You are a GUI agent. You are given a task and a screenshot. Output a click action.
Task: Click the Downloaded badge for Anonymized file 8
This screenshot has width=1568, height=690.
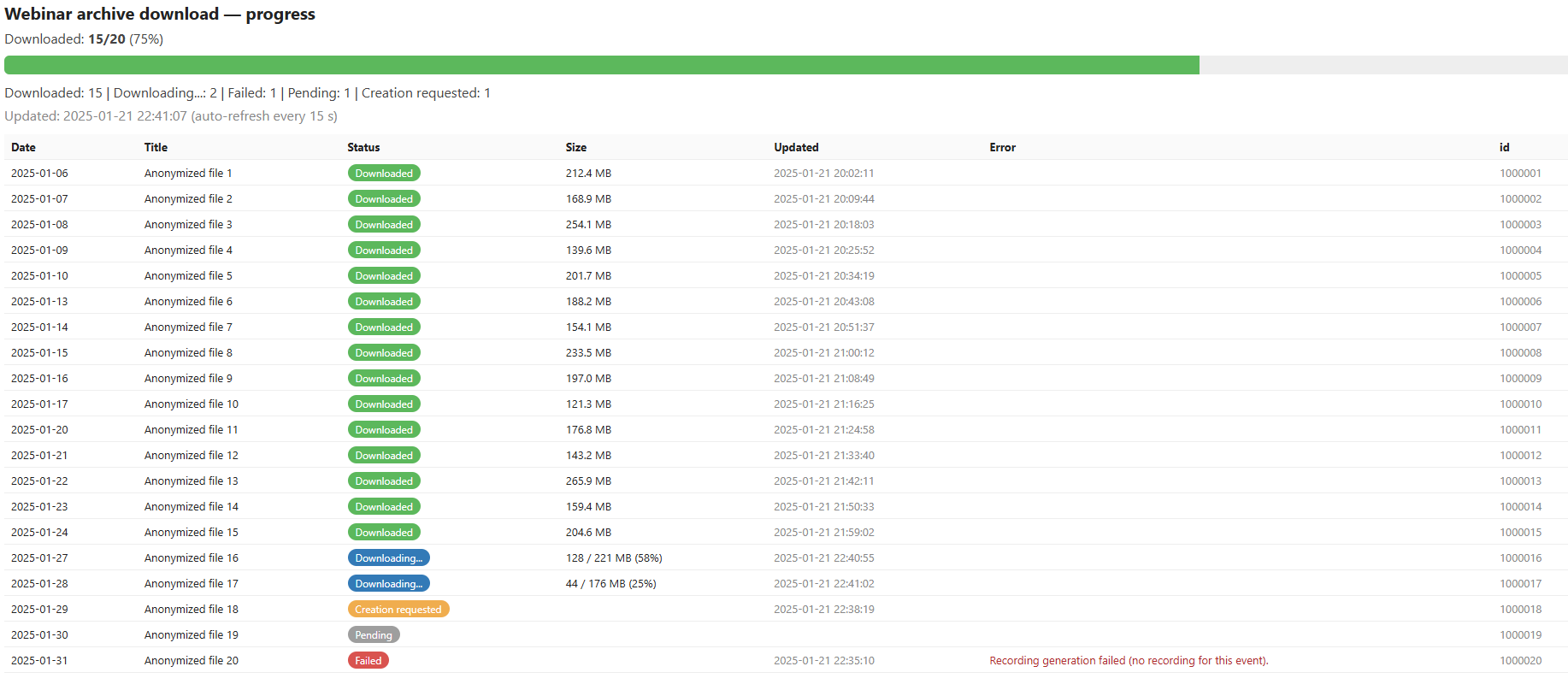tap(384, 352)
